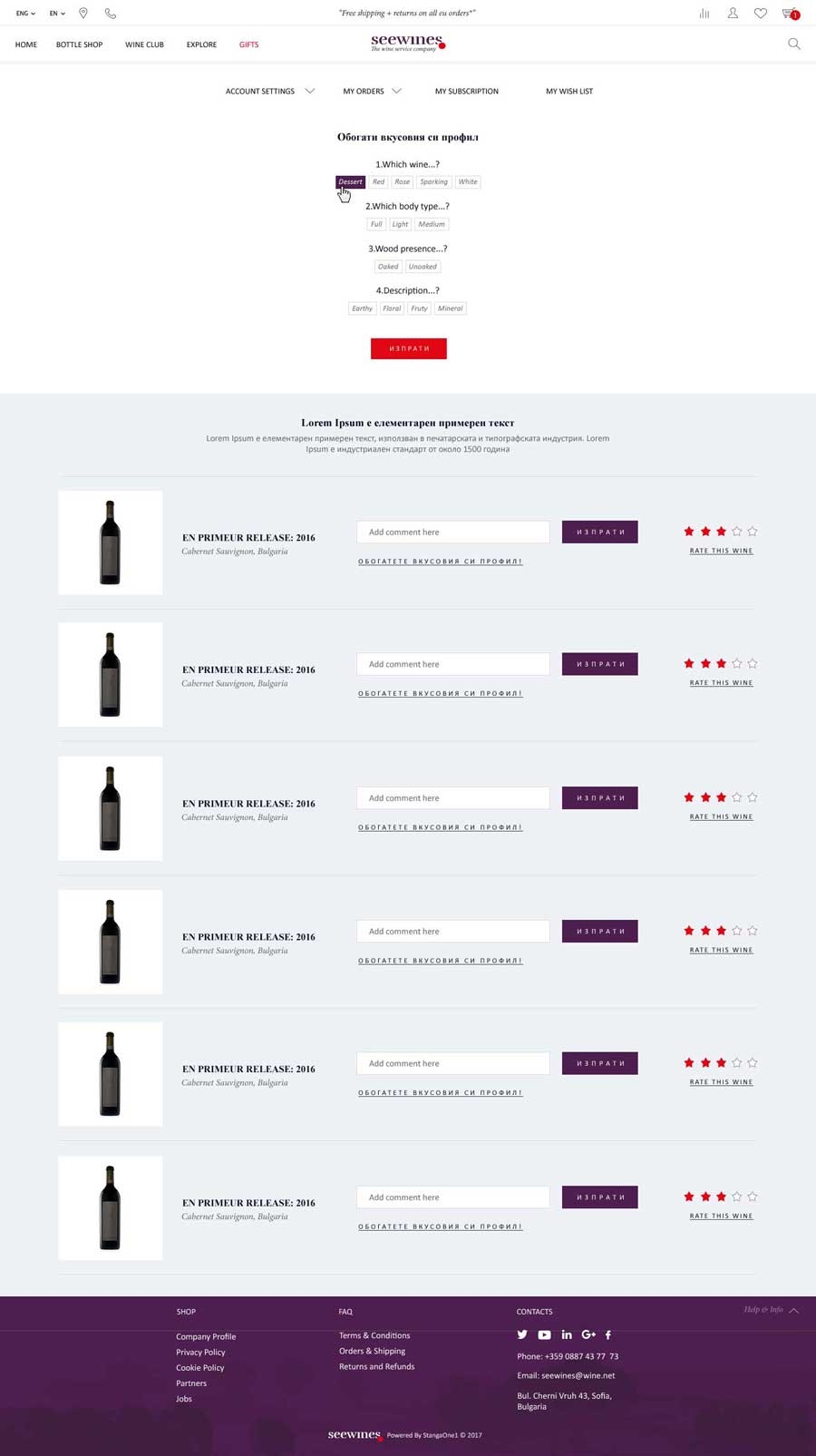Open the Wine Club menu item

[144, 44]
